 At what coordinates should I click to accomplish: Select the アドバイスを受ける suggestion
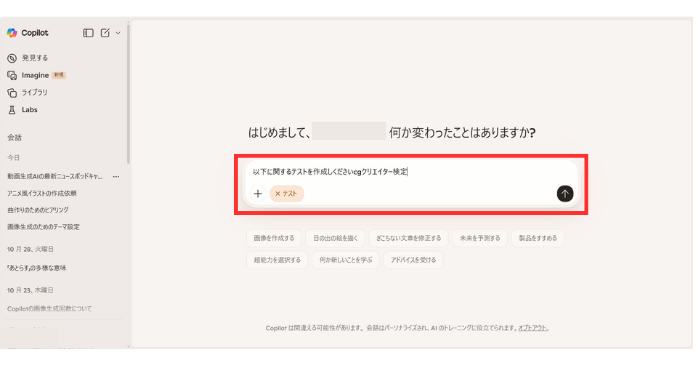tap(413, 260)
